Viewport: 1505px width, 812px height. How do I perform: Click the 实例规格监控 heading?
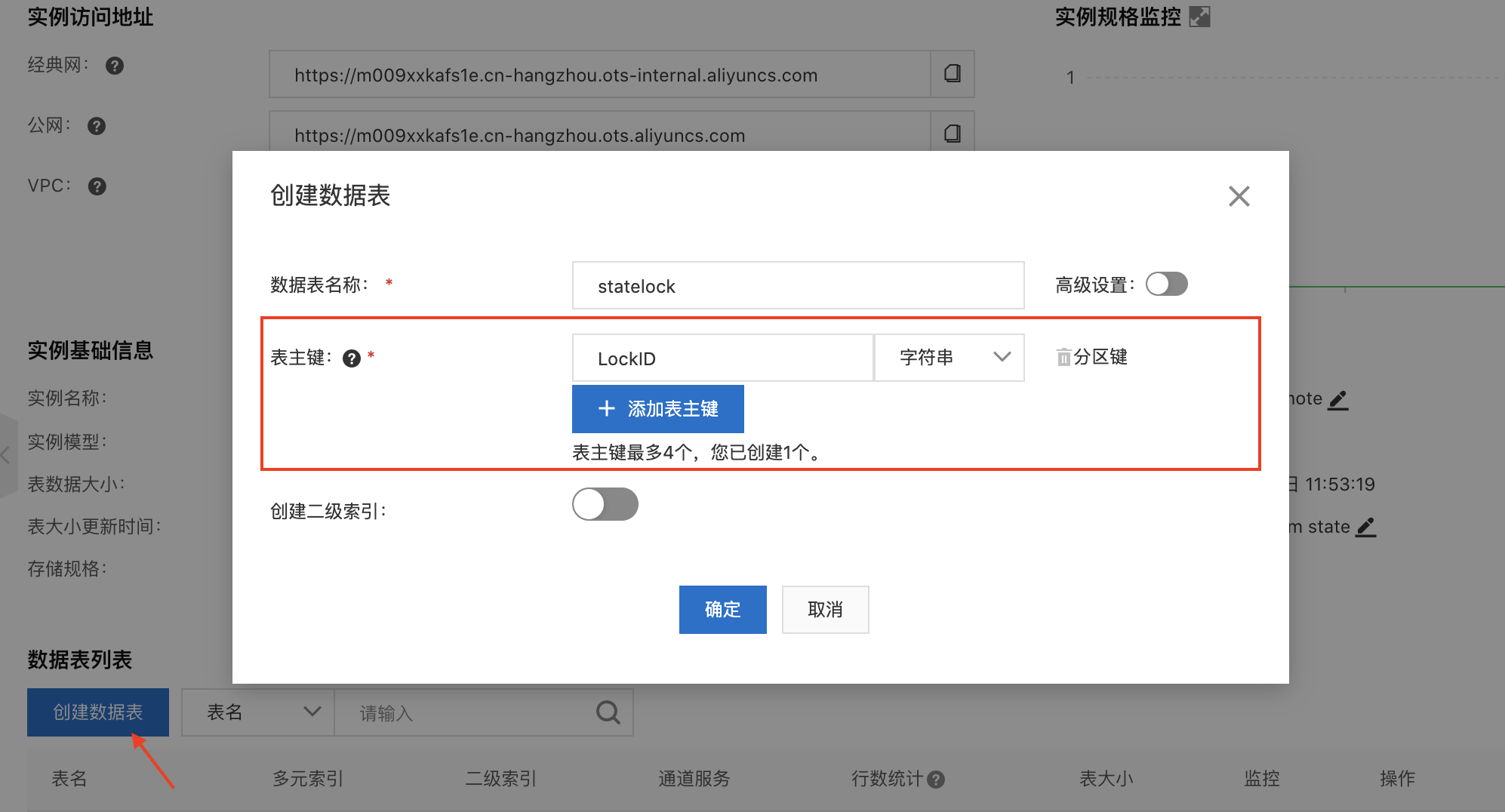[x=1118, y=17]
